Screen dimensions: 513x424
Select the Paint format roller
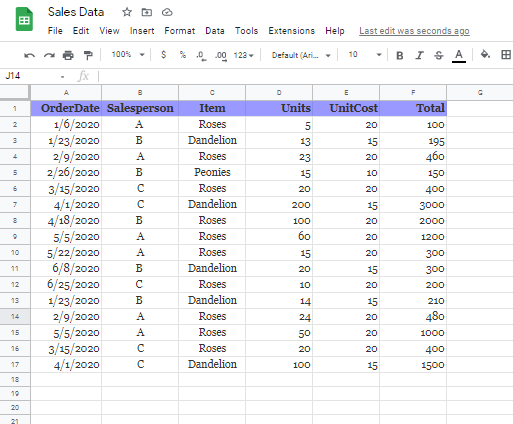88,55
